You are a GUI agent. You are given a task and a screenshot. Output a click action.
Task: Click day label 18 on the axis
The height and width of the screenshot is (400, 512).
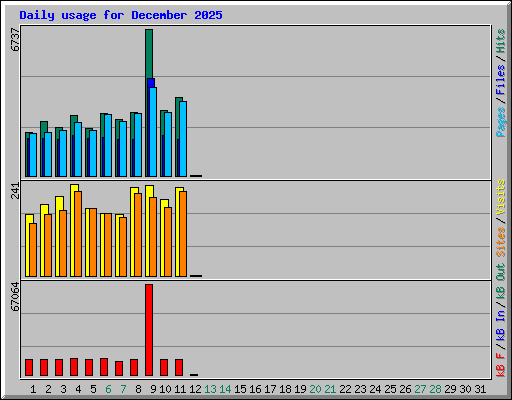[285, 389]
